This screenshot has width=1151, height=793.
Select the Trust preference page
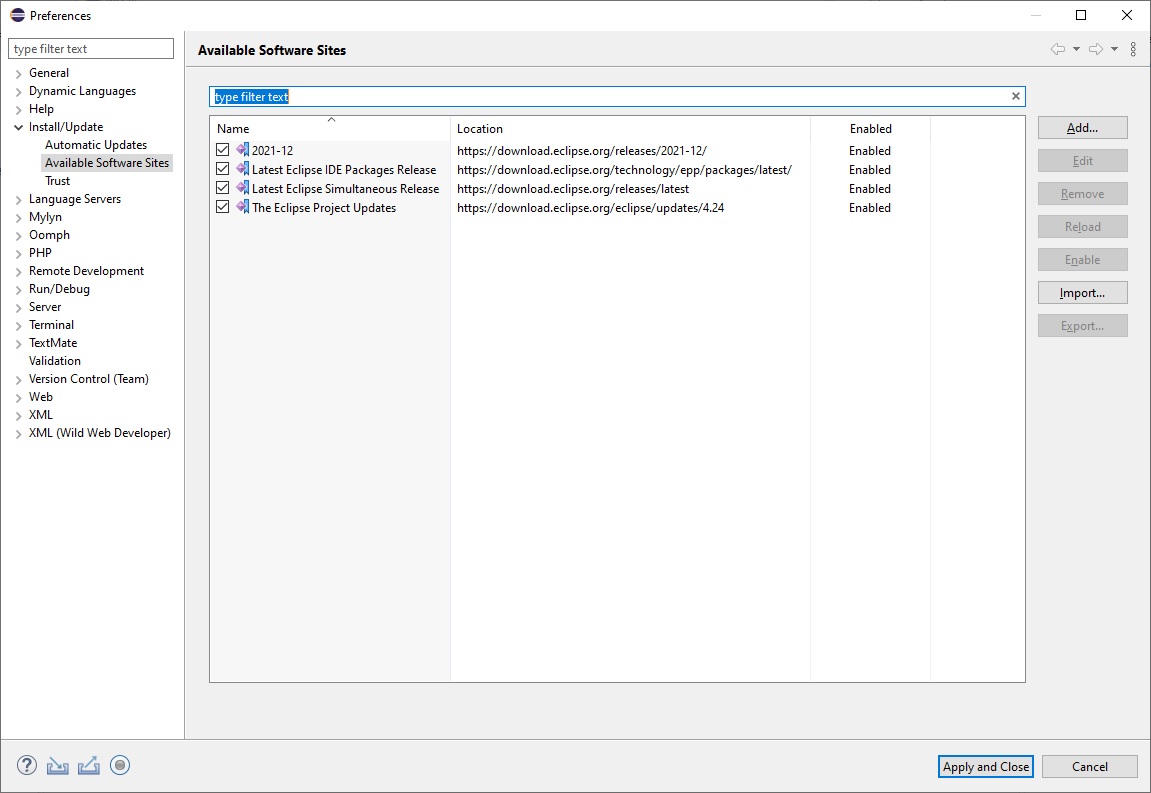click(x=57, y=181)
